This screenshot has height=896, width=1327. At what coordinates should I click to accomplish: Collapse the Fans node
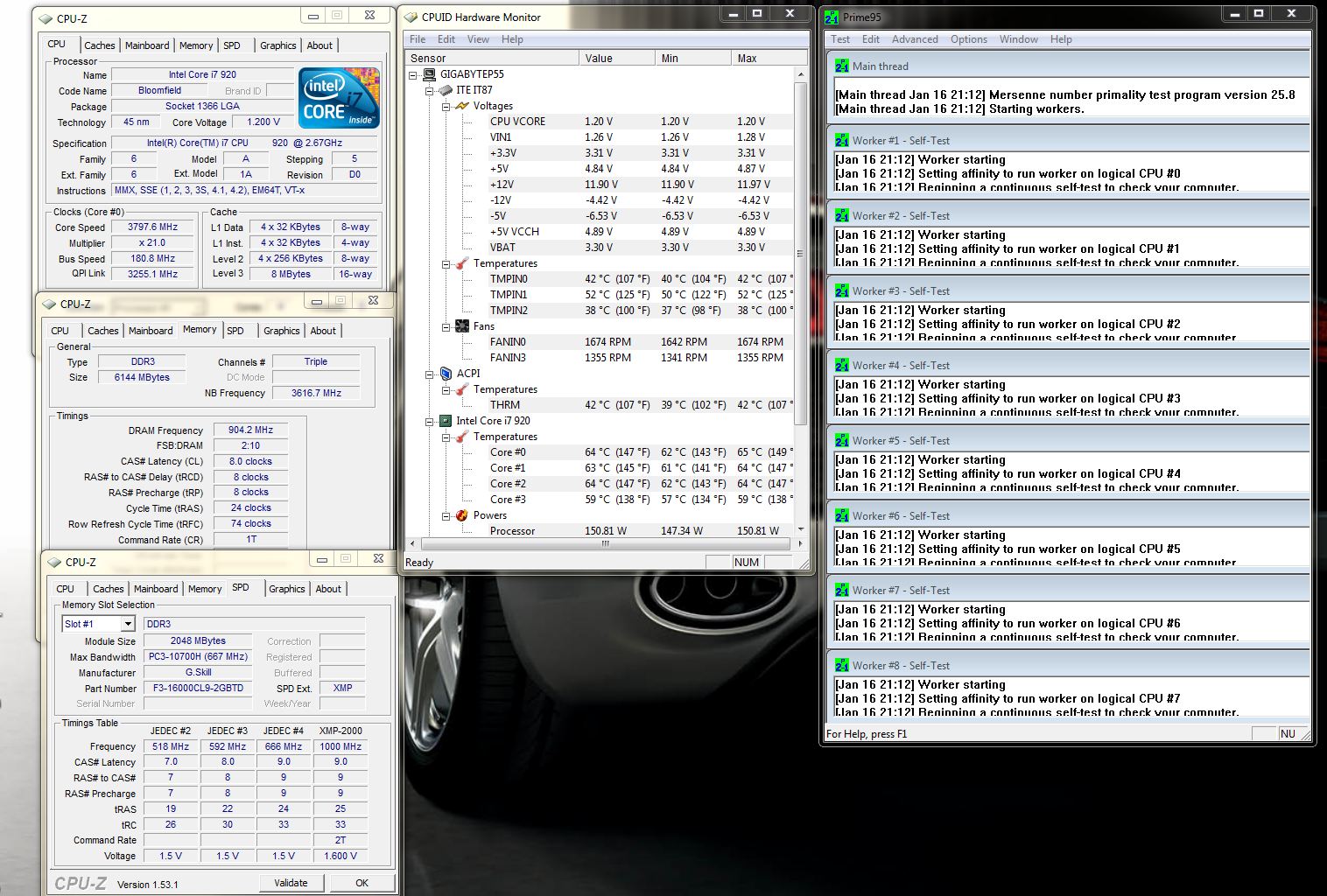(446, 326)
